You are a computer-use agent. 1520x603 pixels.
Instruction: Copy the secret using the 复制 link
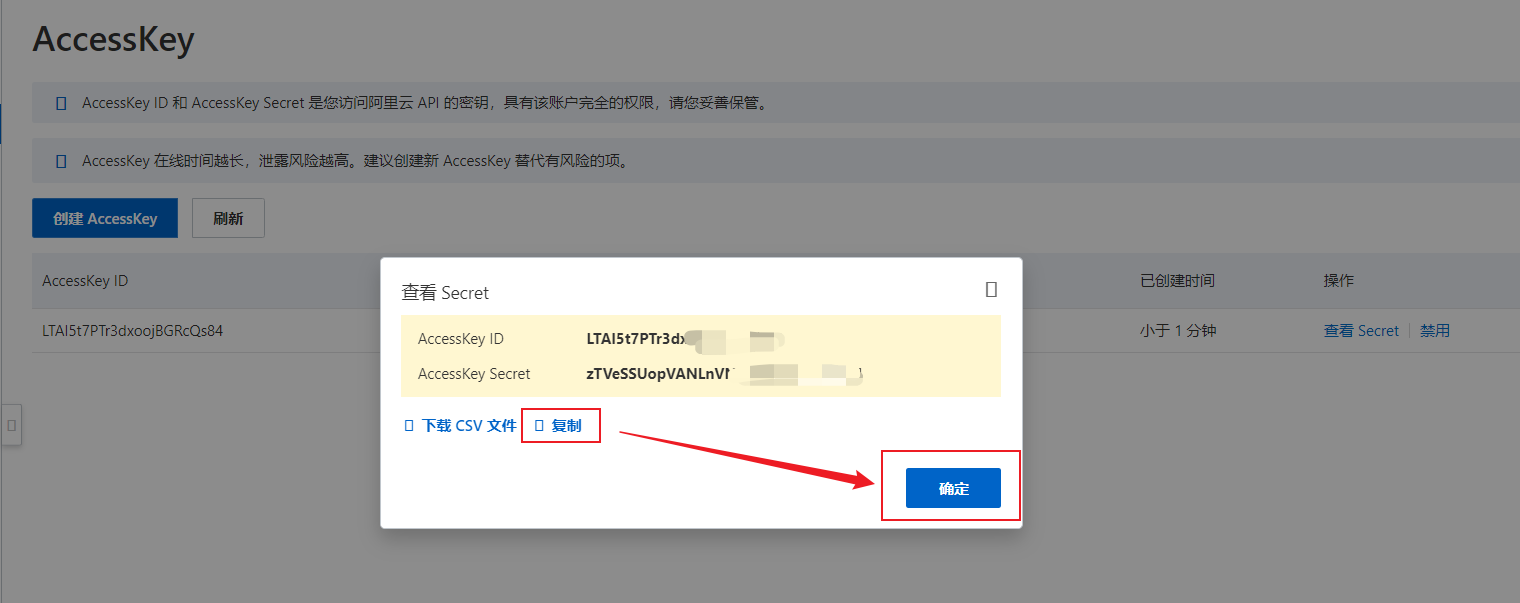click(566, 424)
